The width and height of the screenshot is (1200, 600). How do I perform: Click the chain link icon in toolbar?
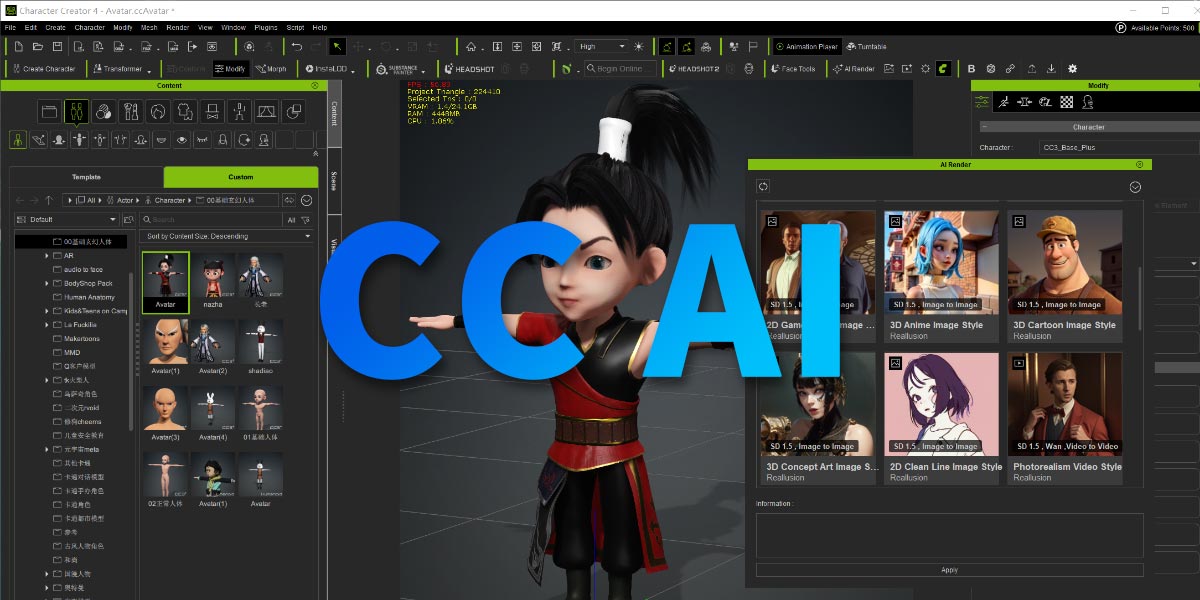pyautogui.click(x=1010, y=68)
